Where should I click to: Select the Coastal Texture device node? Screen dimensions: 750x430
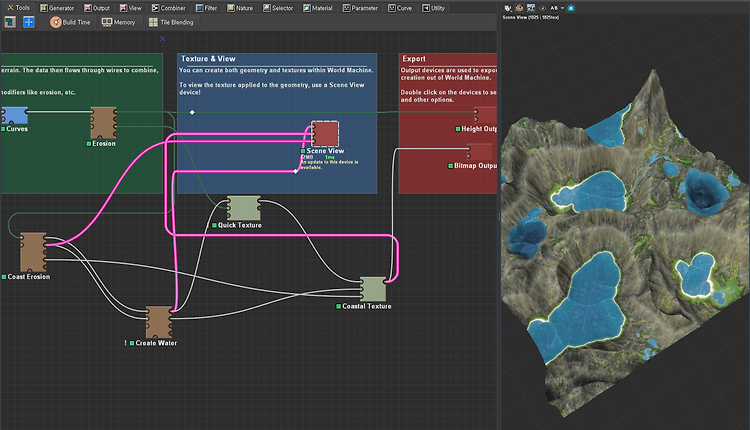point(373,289)
